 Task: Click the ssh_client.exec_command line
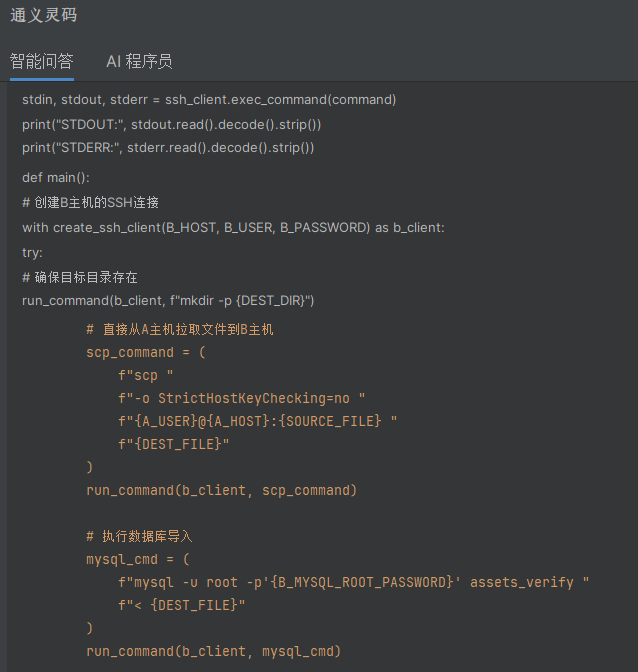tap(209, 99)
